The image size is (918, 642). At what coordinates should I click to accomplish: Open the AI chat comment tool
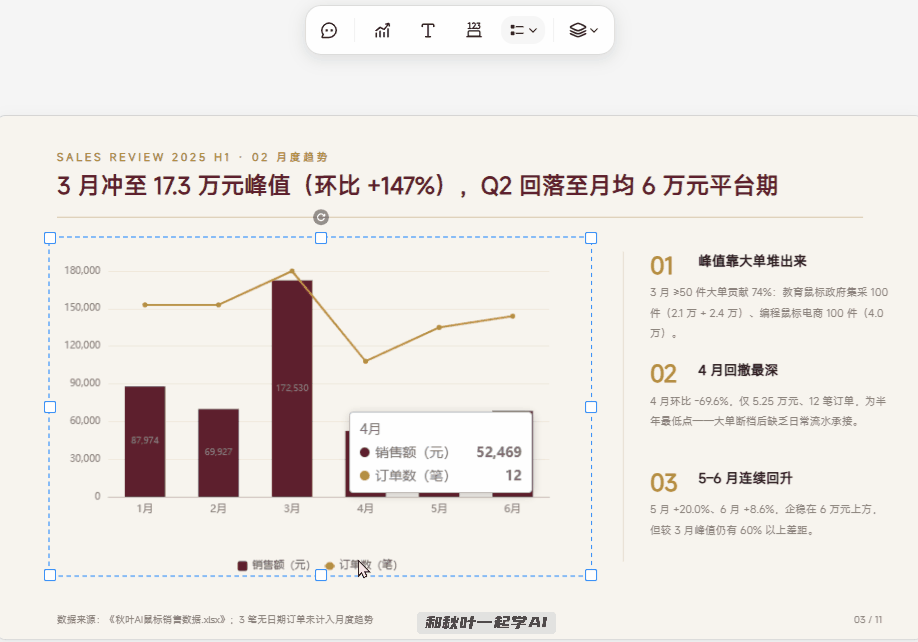(x=329, y=30)
